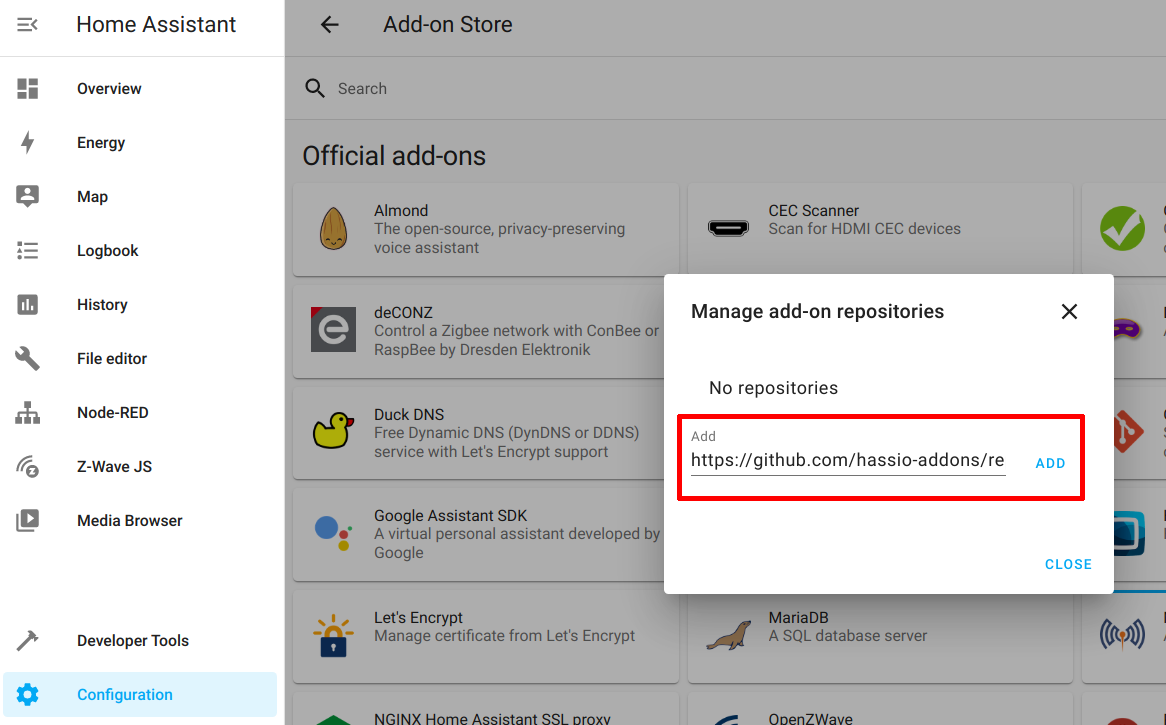Click the Developer Tools label
This screenshot has width=1166, height=725.
133,641
